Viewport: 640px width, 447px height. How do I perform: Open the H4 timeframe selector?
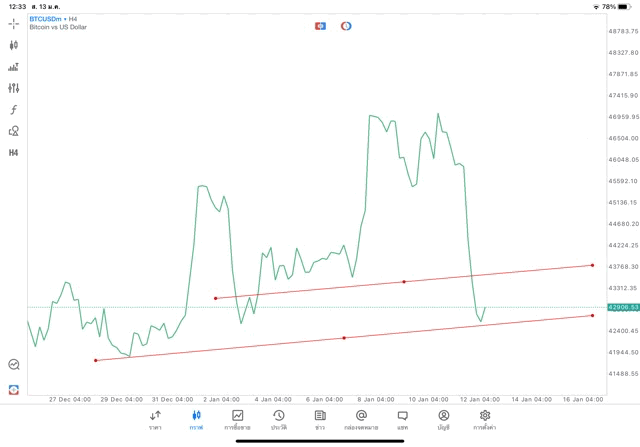pyautogui.click(x=14, y=153)
